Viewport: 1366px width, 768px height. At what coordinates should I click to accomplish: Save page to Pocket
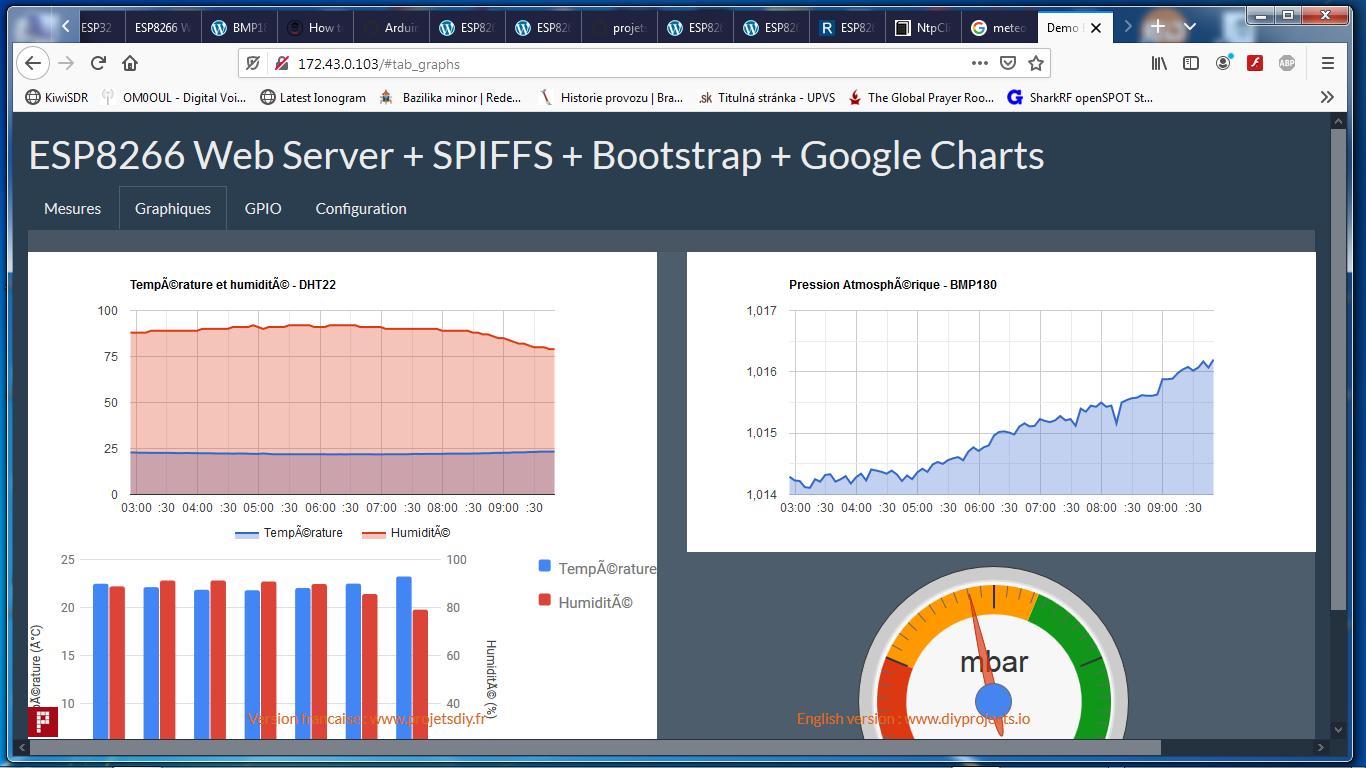click(x=1008, y=63)
